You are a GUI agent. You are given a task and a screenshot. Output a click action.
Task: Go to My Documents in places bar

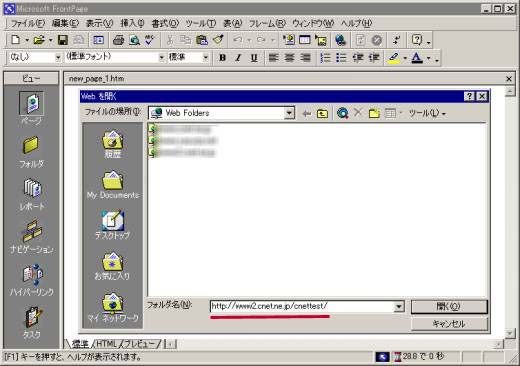pyautogui.click(x=113, y=185)
